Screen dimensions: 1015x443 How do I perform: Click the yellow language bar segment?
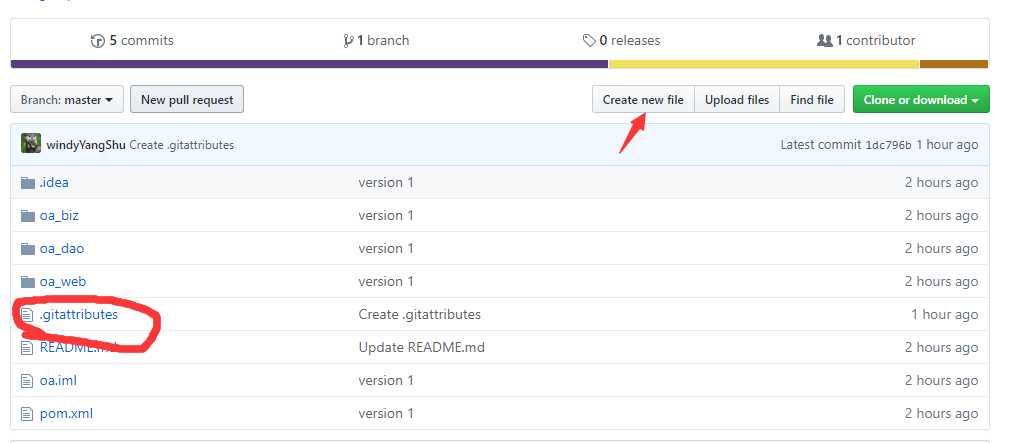point(764,64)
